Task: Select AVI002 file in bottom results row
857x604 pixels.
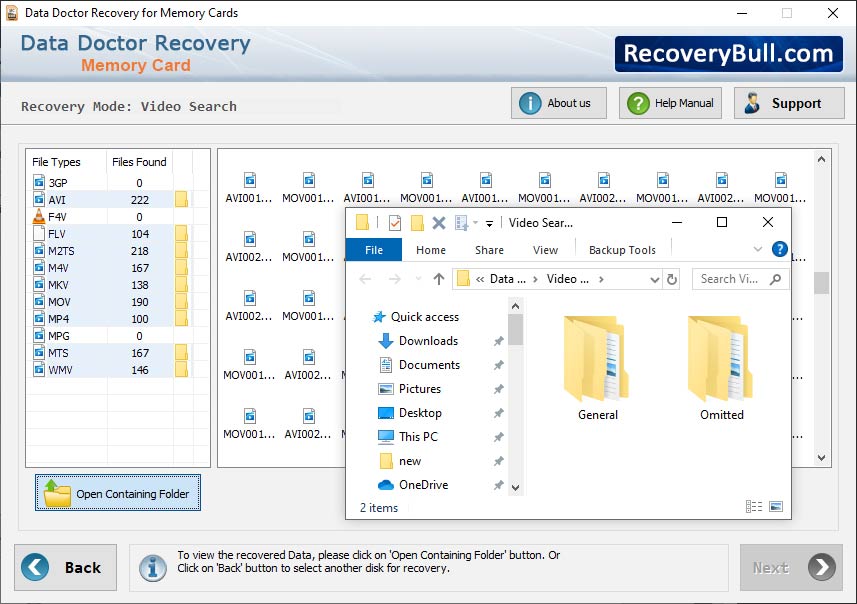Action: click(x=308, y=424)
